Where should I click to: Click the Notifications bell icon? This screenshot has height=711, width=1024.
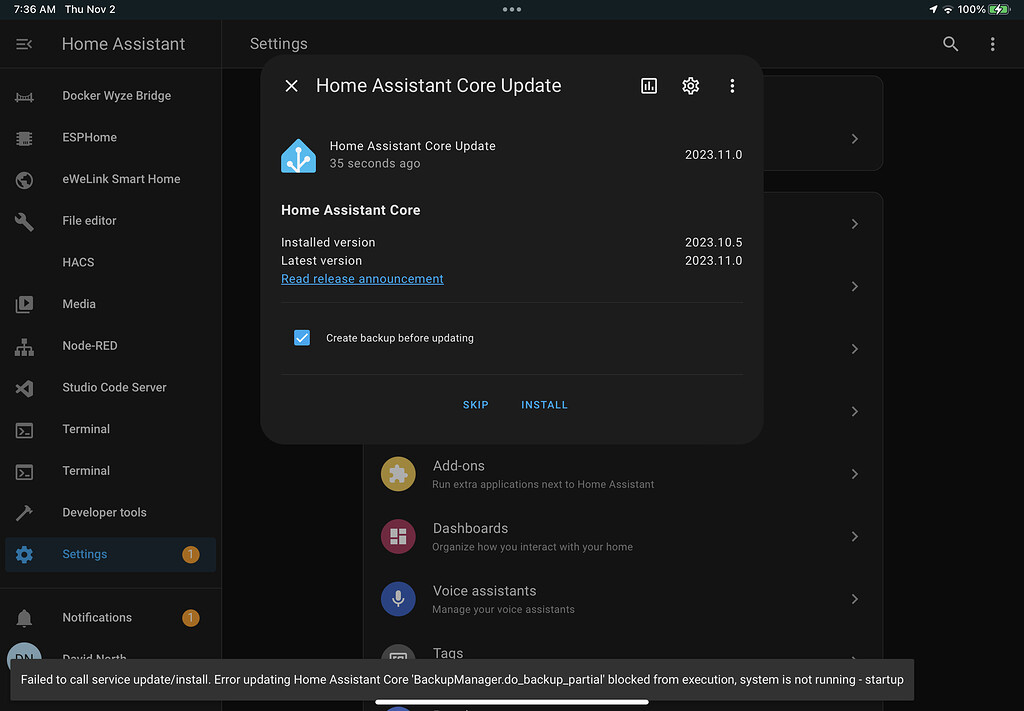click(24, 618)
